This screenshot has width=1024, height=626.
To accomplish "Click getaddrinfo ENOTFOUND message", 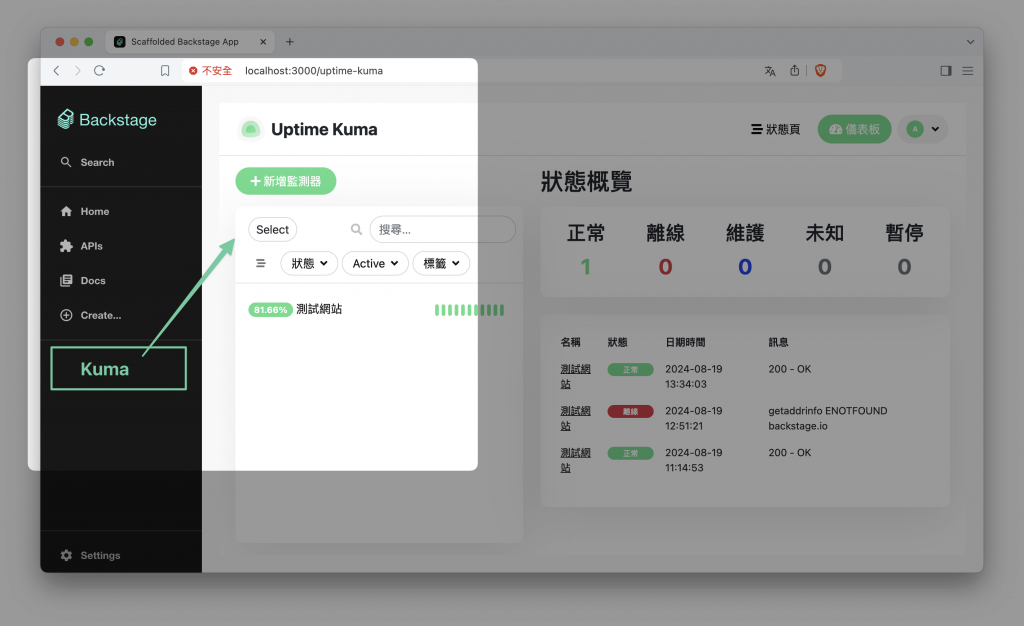I will point(827,418).
